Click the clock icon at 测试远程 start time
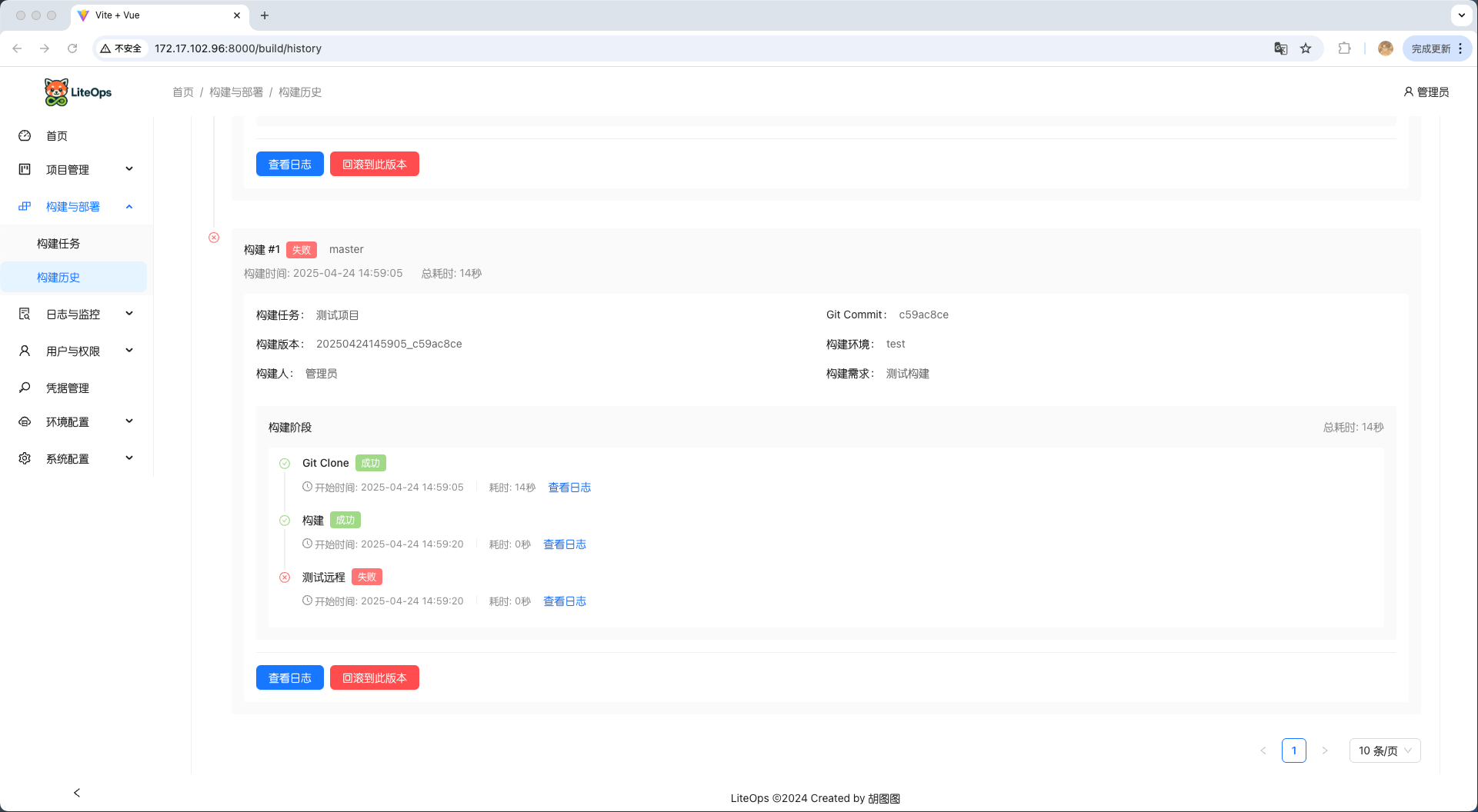The image size is (1478, 812). click(308, 601)
